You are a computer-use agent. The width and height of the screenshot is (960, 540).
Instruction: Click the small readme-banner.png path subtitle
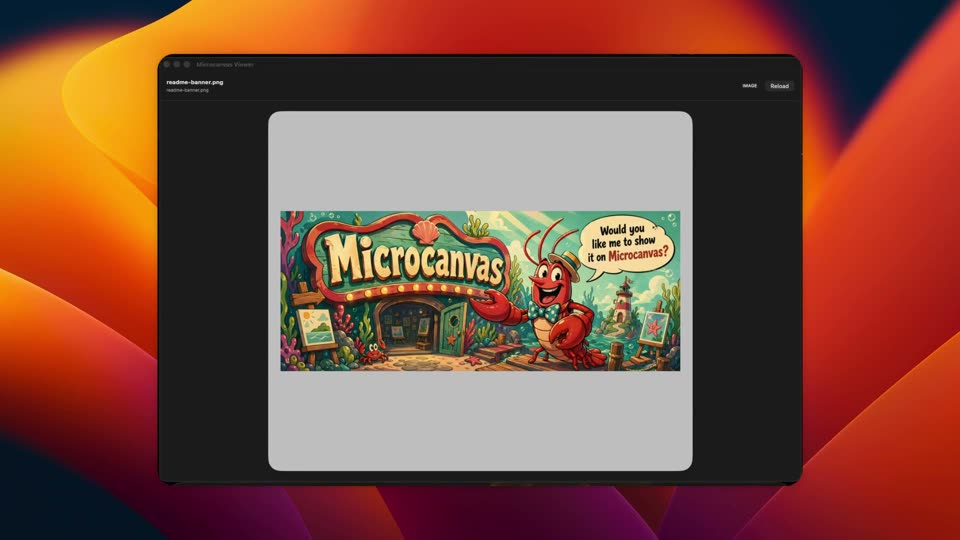[187, 90]
